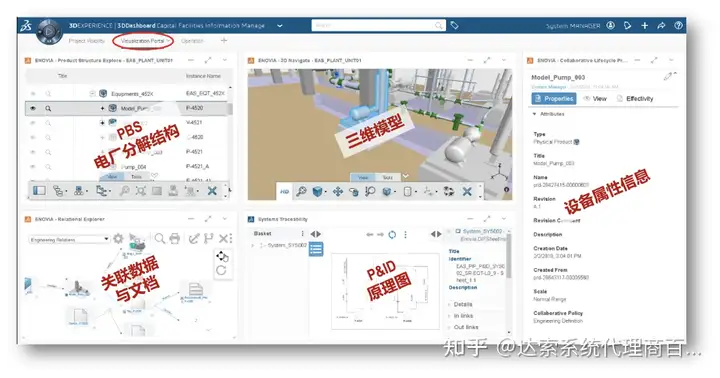Screen dimensions: 720x378
Task: Click the blue list icon in Systems Traceability
Action: (316, 249)
